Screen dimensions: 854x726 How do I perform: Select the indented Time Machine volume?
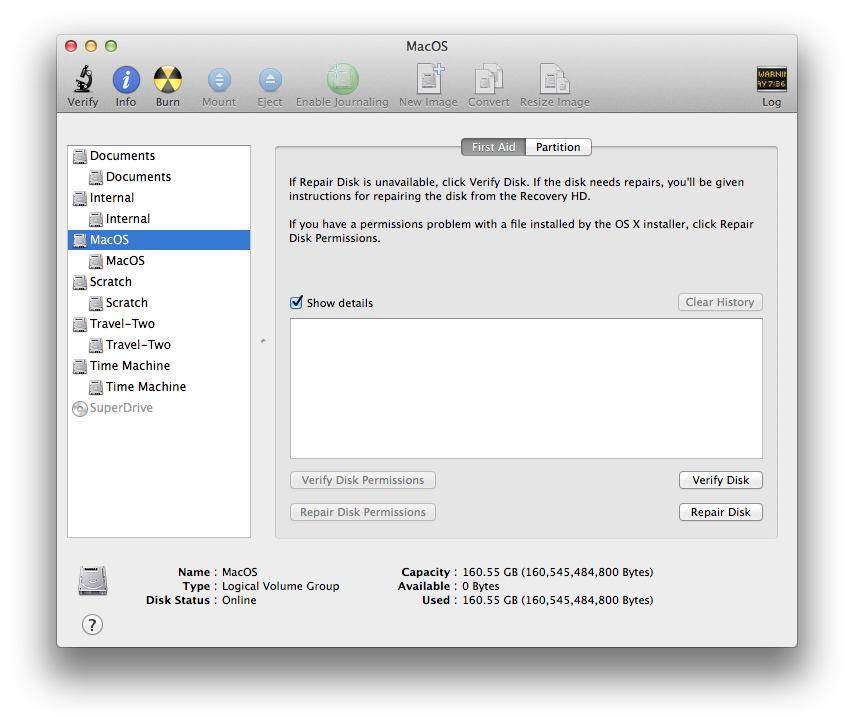(x=159, y=387)
